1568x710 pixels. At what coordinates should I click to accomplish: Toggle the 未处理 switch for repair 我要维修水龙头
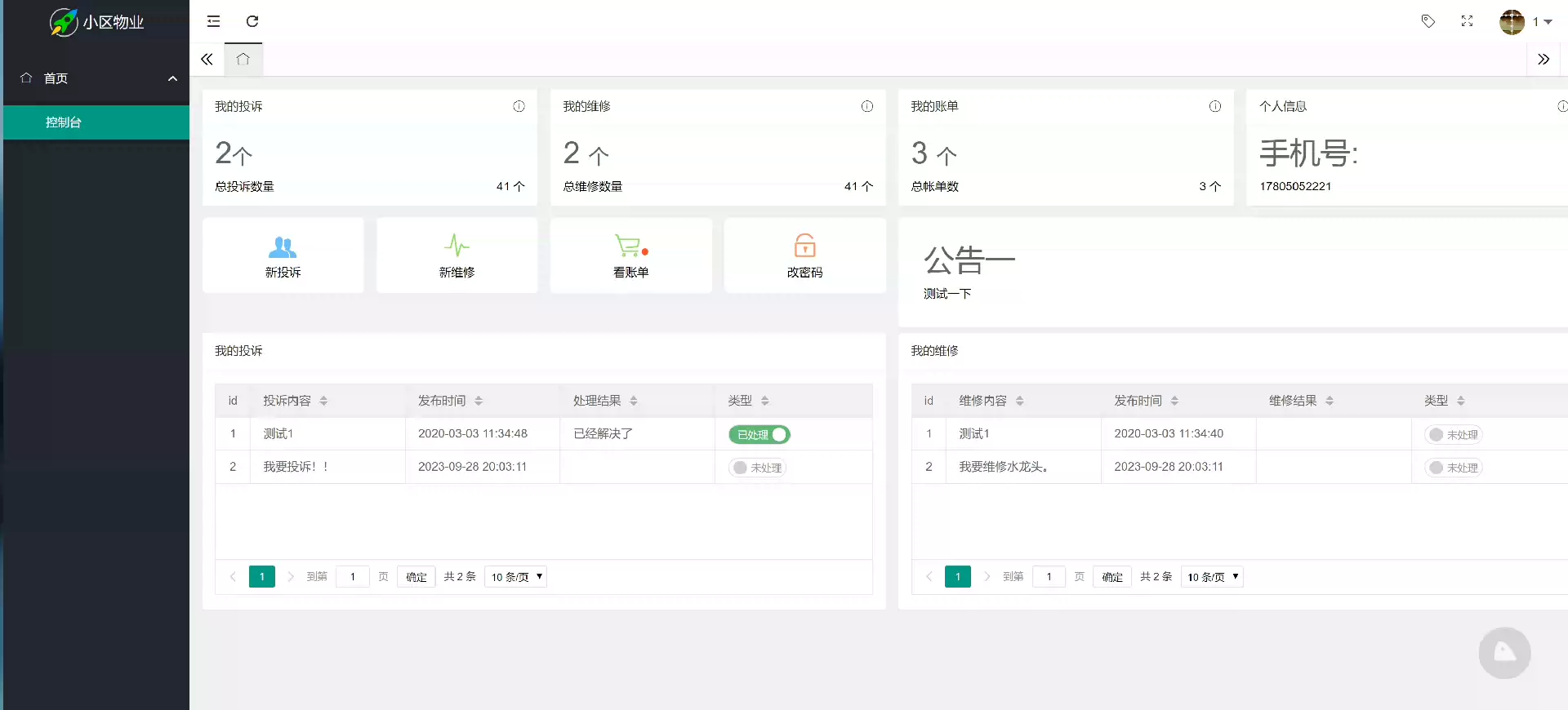pos(1453,468)
